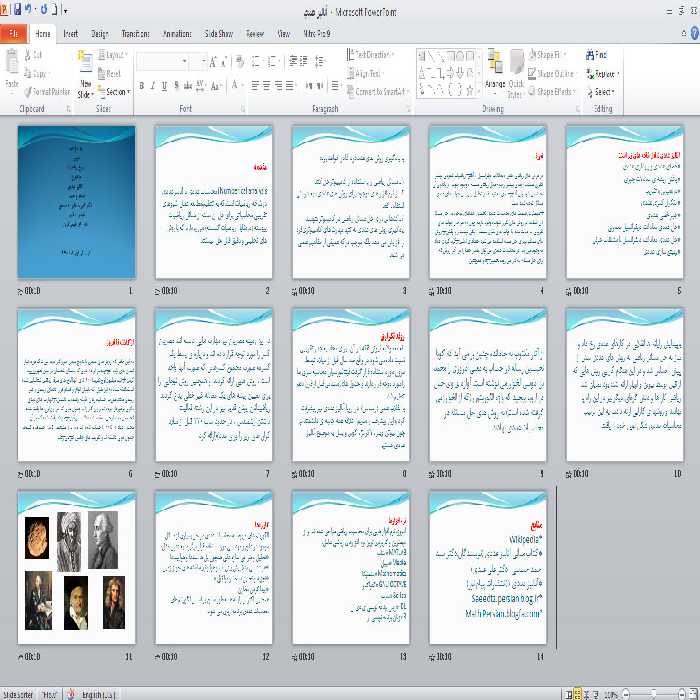Image resolution: width=700 pixels, height=700 pixels.
Task: Open the Insert ribbon tab
Action: [x=70, y=33]
